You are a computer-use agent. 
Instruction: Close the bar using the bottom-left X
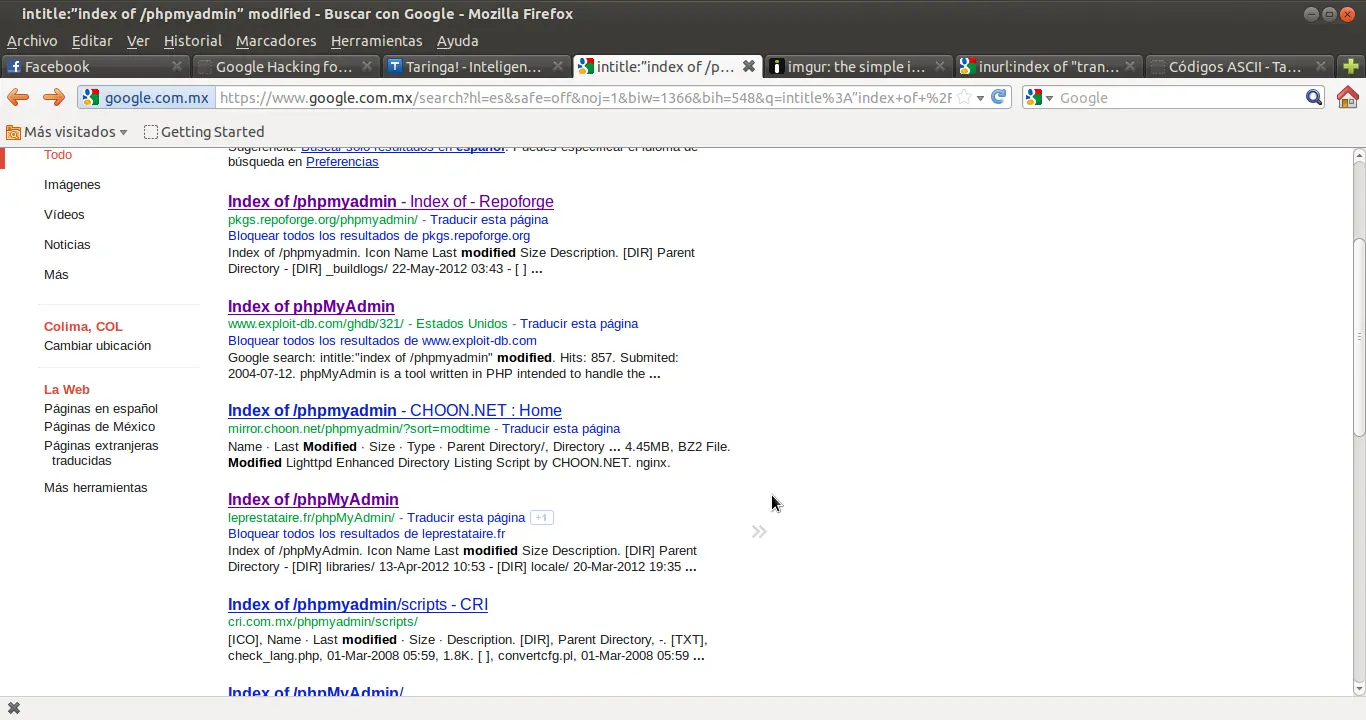click(14, 708)
